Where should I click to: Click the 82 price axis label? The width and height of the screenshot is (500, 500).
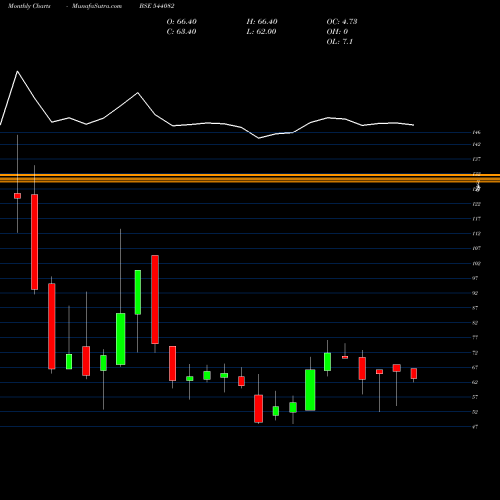click(x=475, y=323)
